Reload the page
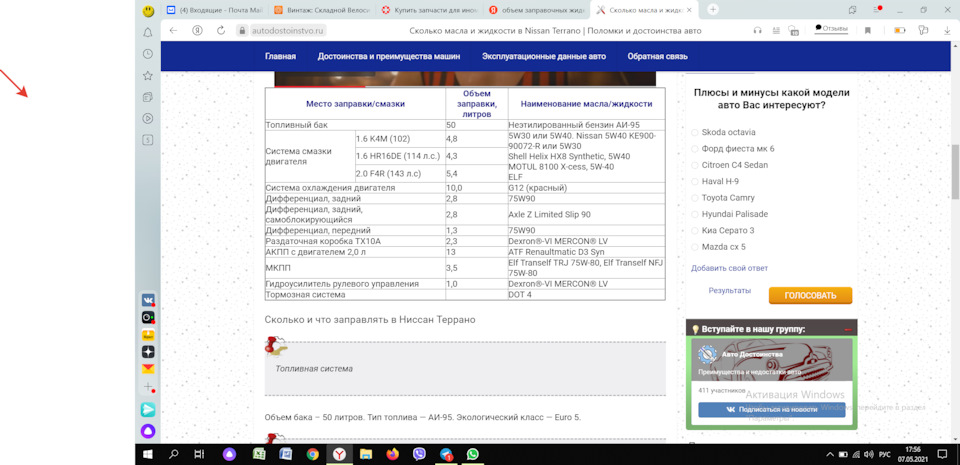 click(x=221, y=31)
